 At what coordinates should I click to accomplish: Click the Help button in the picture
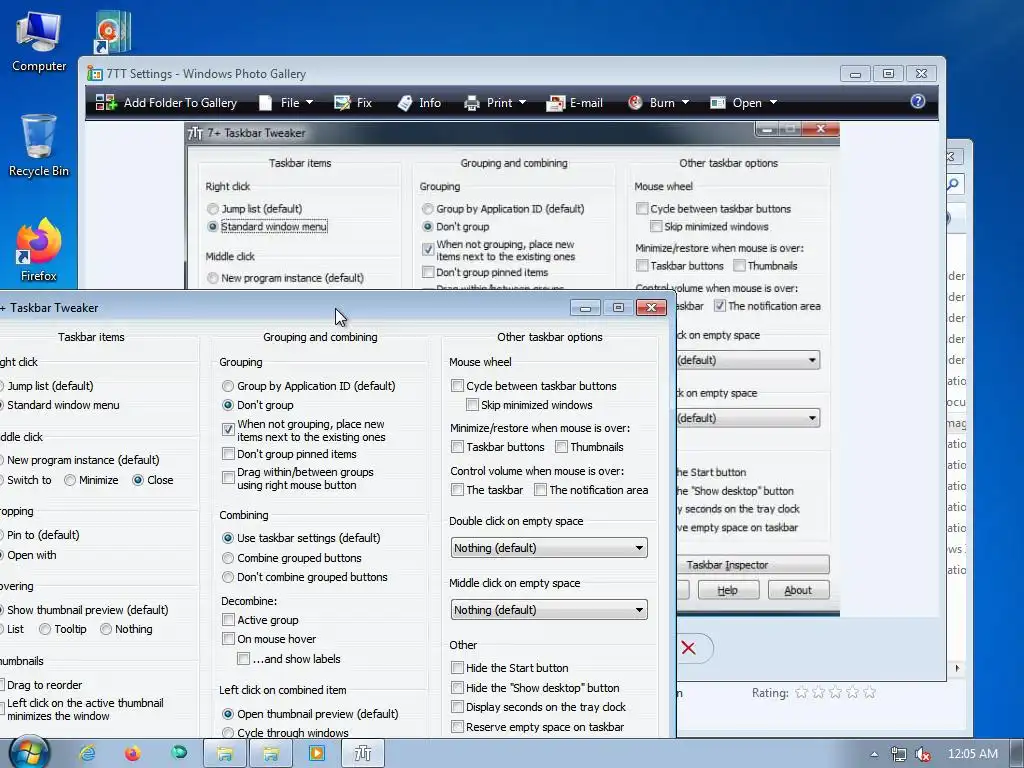click(728, 590)
